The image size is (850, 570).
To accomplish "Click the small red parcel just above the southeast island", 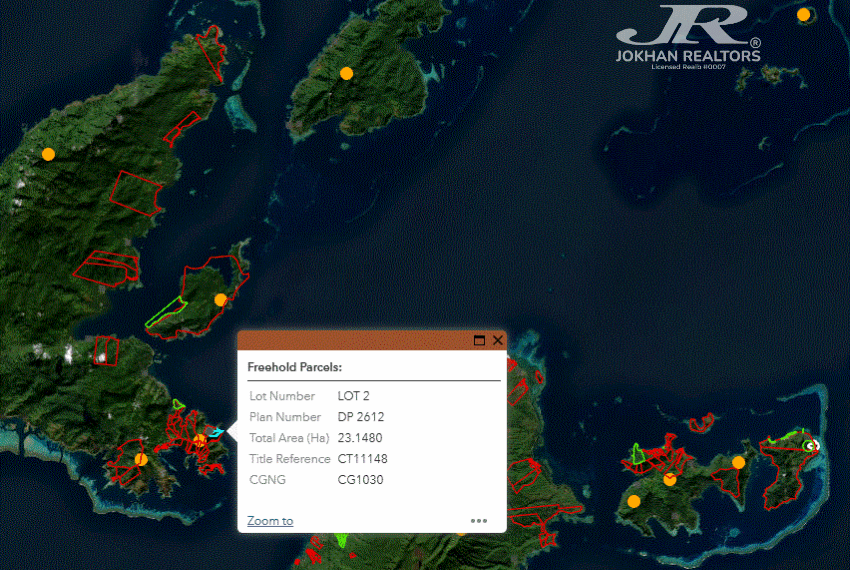I will 702,420.
